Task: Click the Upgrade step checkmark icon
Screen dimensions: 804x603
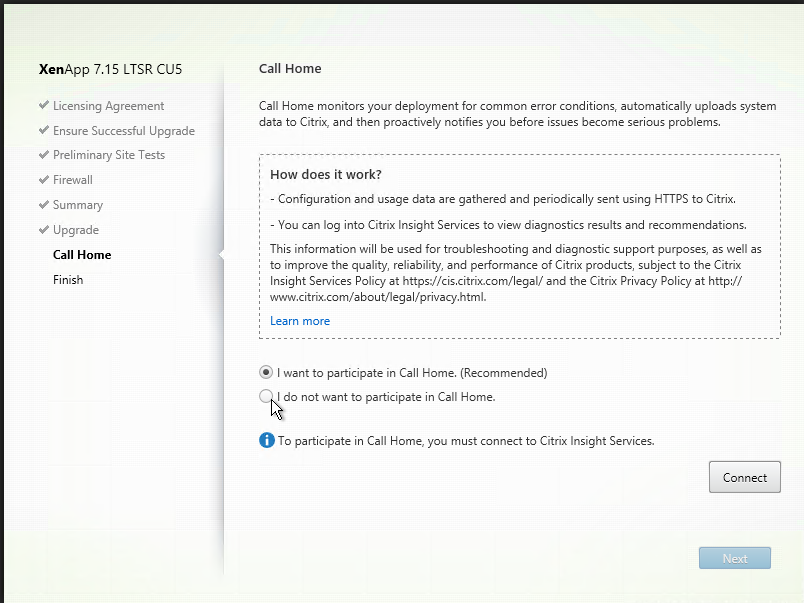Action: coord(44,230)
